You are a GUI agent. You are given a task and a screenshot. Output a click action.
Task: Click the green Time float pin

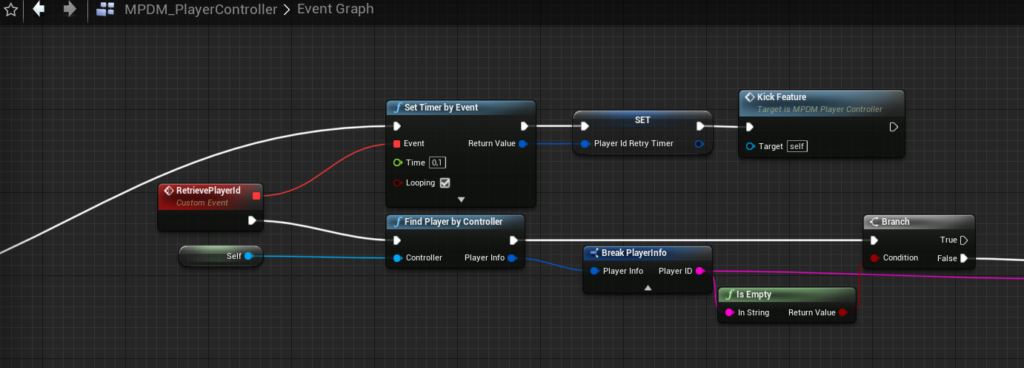(397, 162)
